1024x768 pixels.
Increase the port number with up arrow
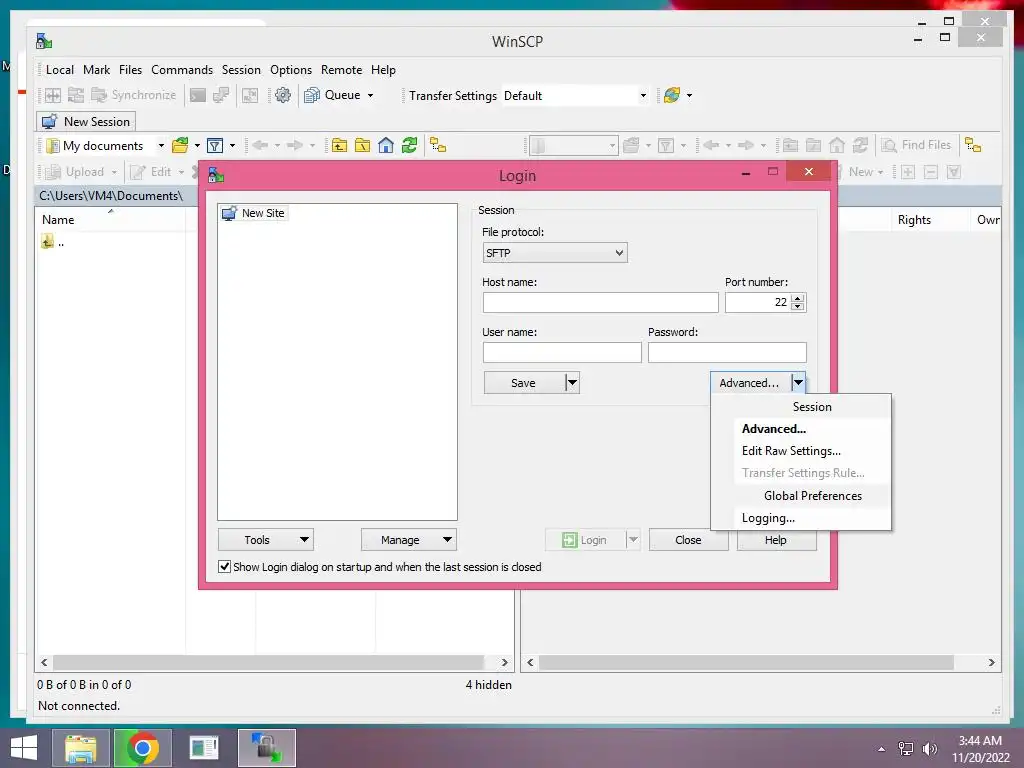(x=797, y=298)
